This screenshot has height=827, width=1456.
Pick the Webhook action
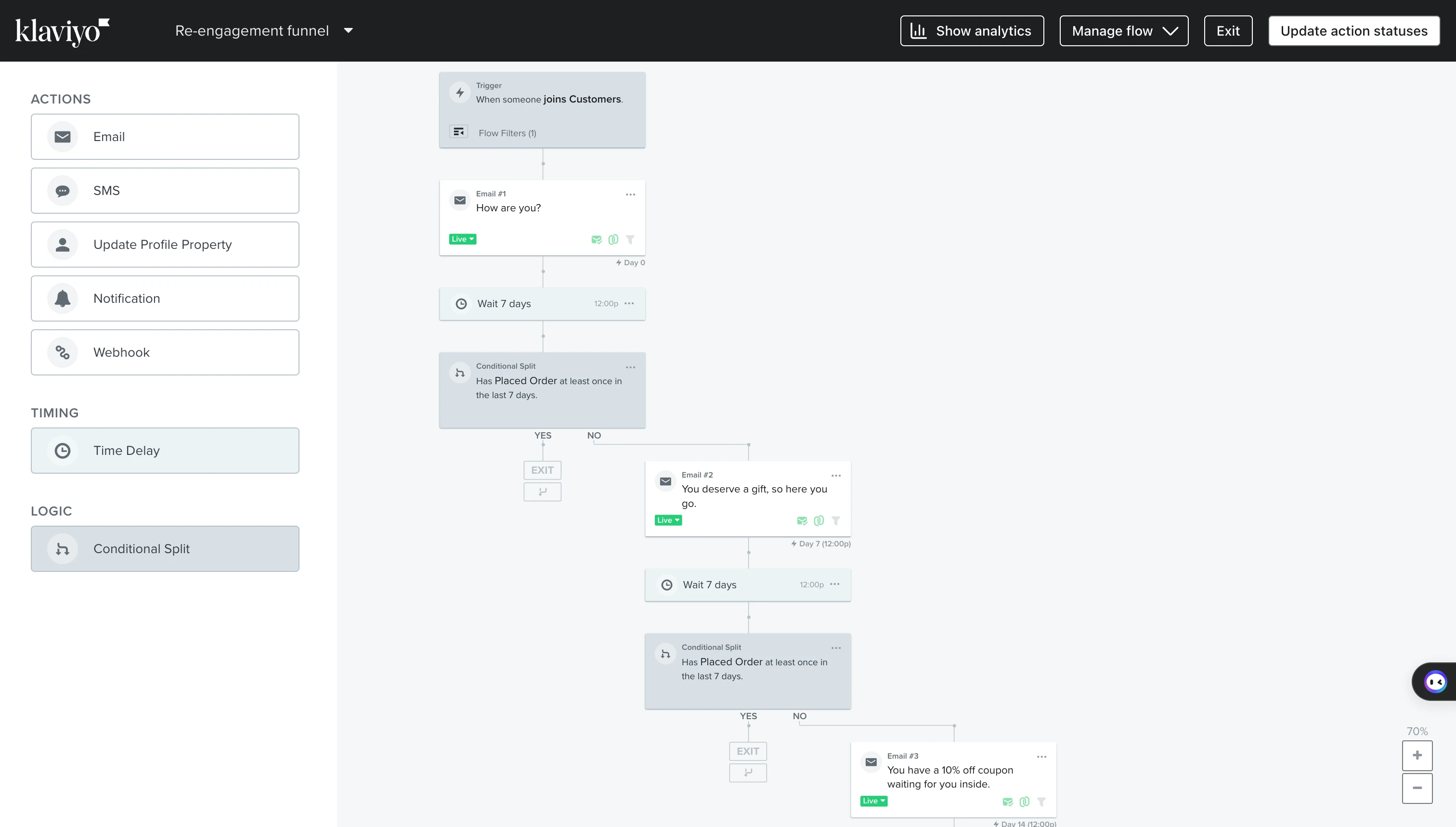tap(165, 353)
